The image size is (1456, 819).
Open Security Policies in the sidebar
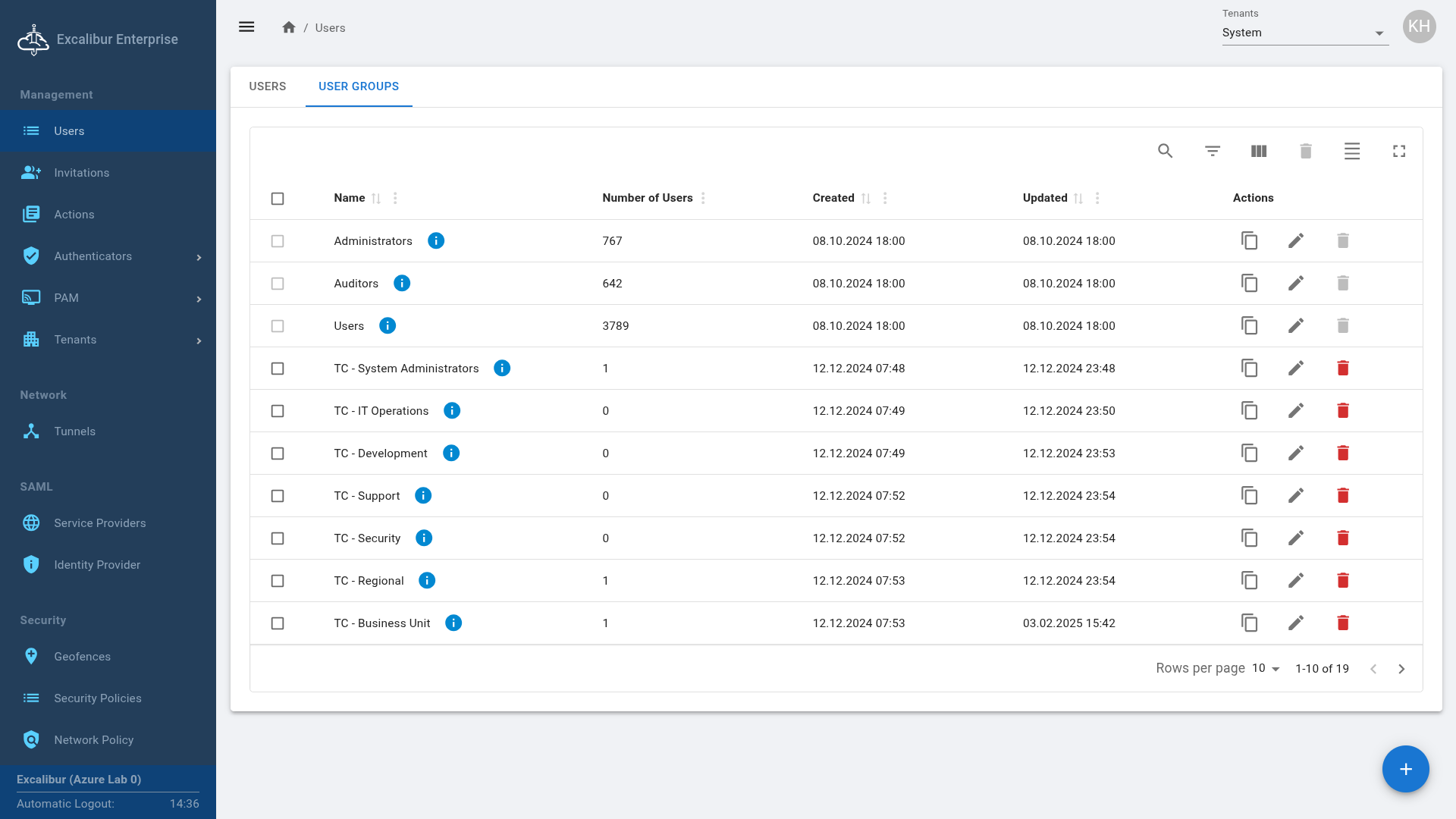coord(97,698)
